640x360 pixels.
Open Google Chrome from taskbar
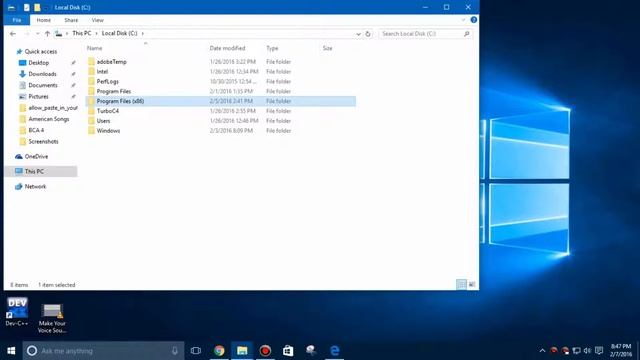pyautogui.click(x=219, y=351)
